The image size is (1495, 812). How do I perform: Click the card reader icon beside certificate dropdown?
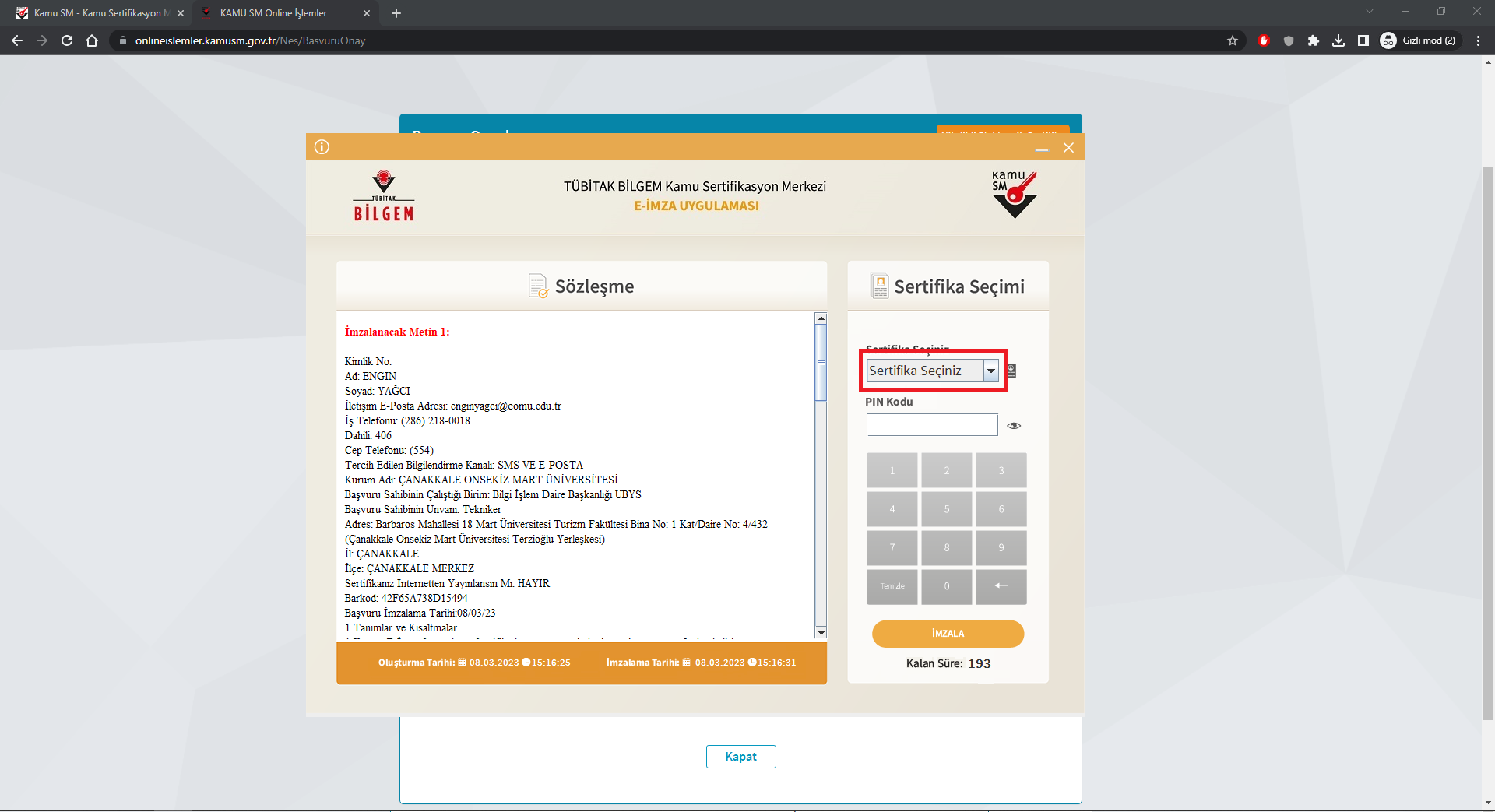1011,371
